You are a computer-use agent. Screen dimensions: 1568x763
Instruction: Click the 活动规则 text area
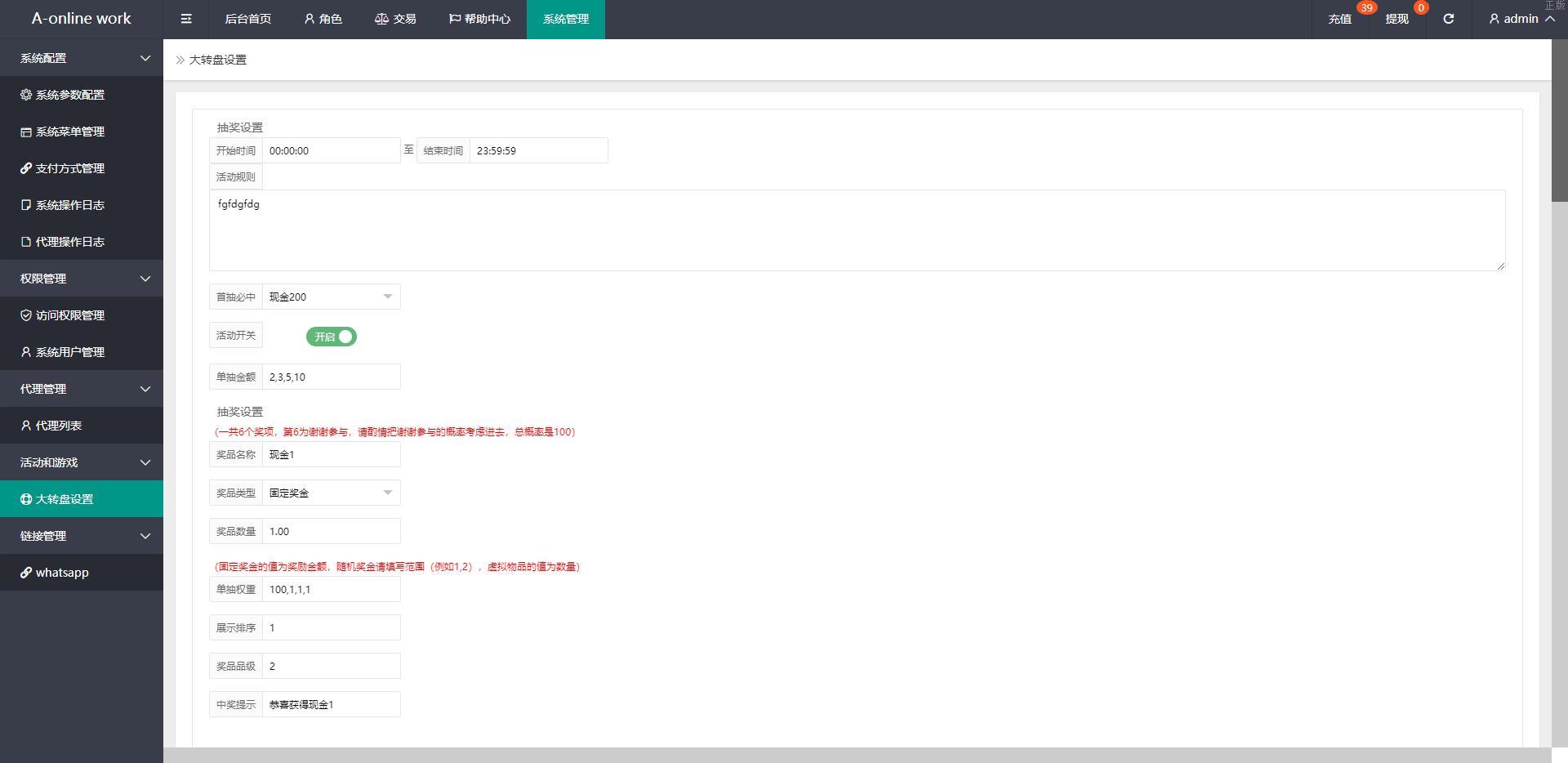click(857, 230)
